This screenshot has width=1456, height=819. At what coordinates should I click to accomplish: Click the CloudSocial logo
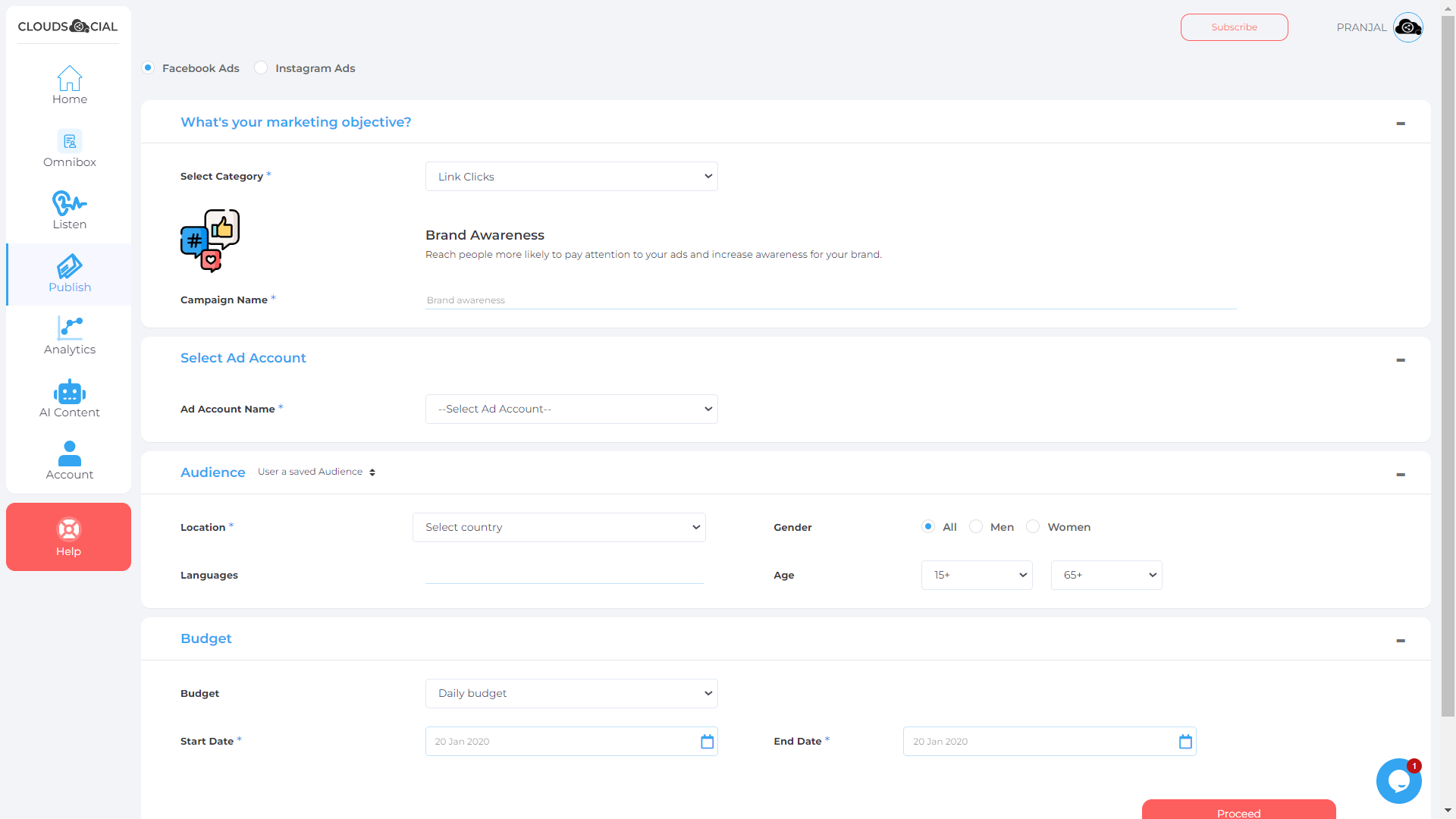point(67,26)
